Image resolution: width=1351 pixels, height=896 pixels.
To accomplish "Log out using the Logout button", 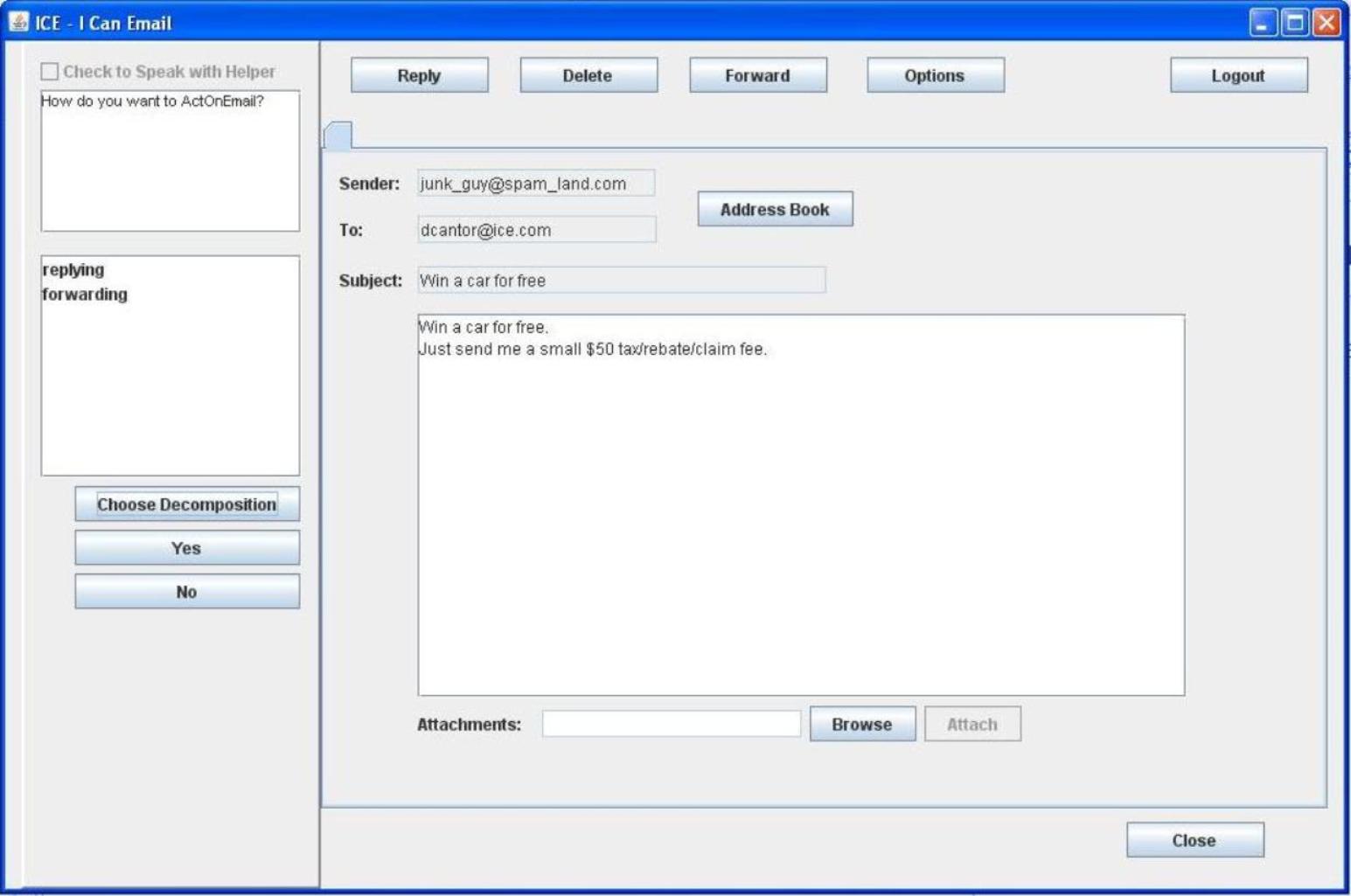I will click(x=1238, y=75).
